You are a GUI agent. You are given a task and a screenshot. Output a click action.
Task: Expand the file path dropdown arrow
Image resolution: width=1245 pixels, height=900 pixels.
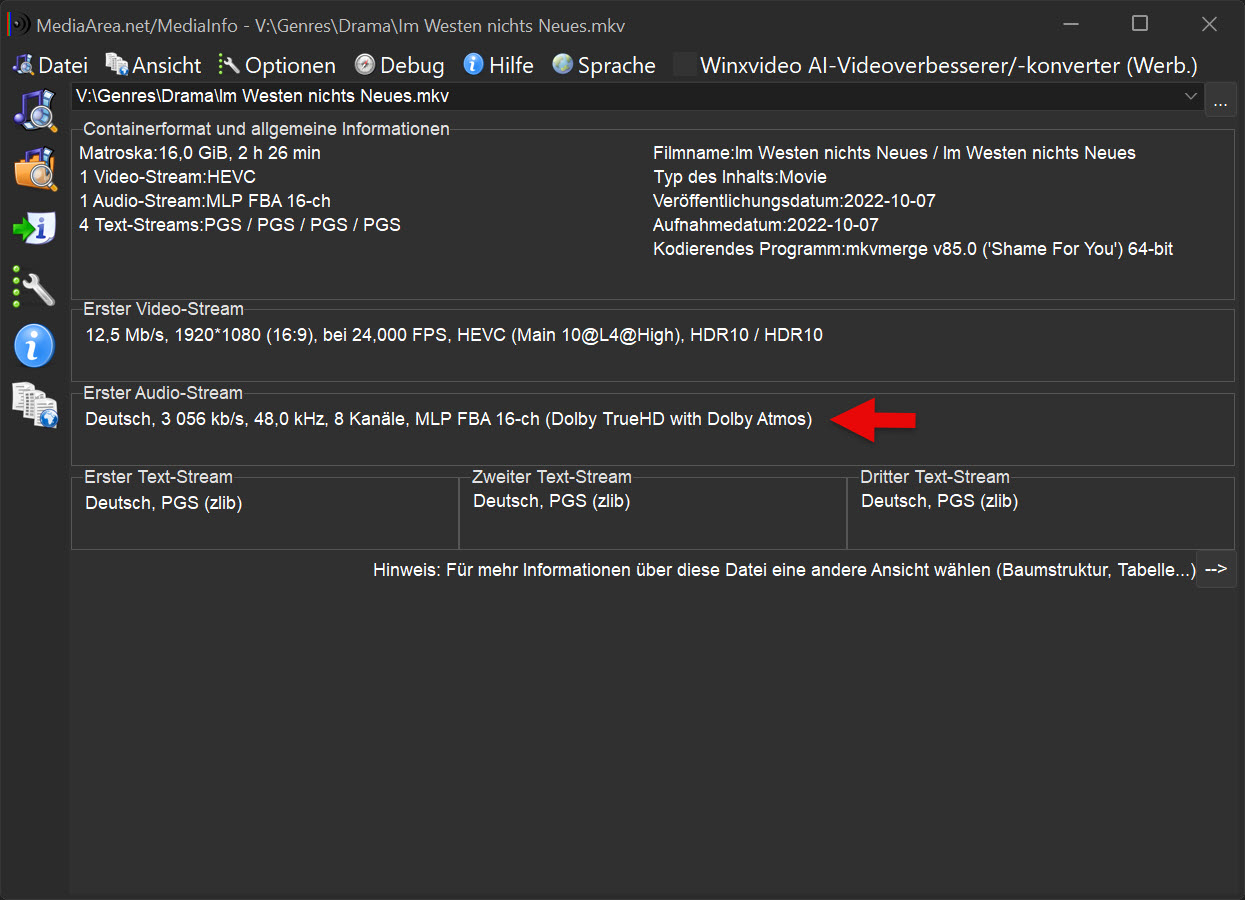pos(1191,97)
